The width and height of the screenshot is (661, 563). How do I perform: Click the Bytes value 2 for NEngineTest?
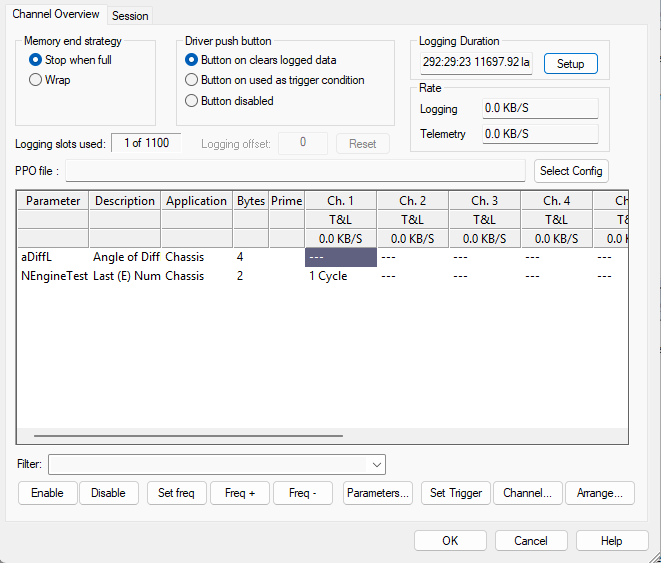point(251,276)
